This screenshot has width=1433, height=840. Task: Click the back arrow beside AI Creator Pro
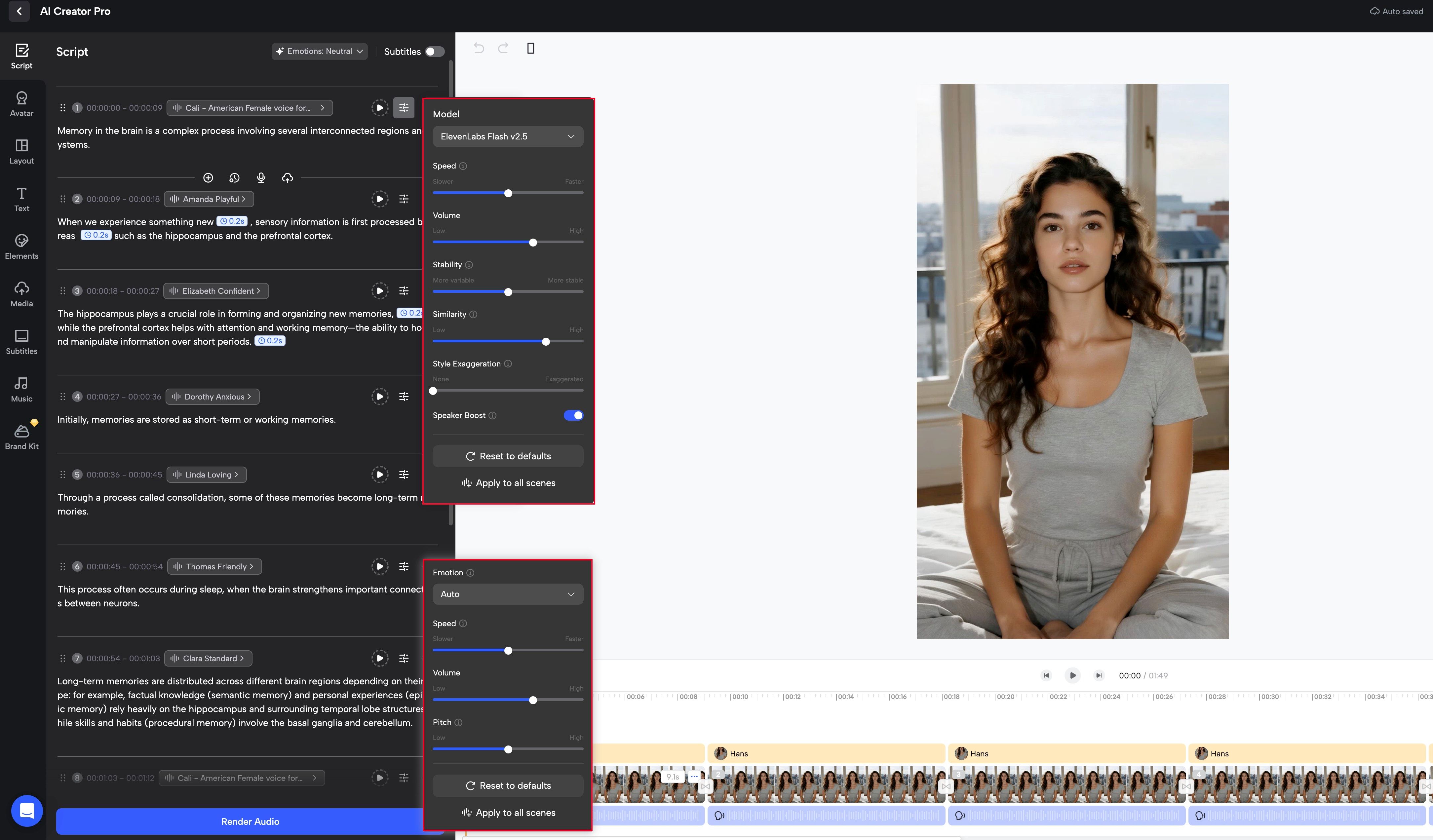coord(19,11)
